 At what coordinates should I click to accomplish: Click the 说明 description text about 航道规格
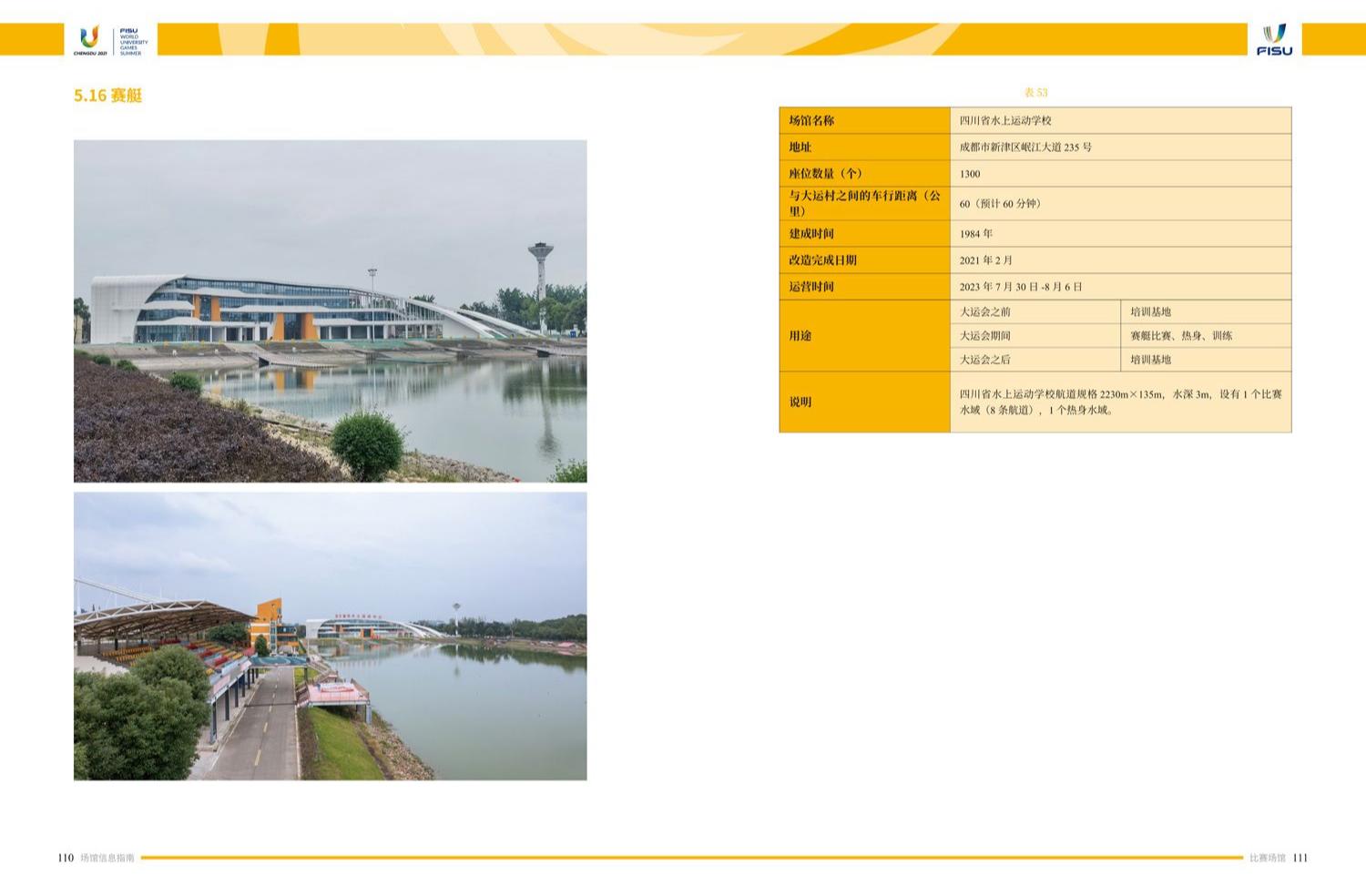pyautogui.click(x=1120, y=402)
